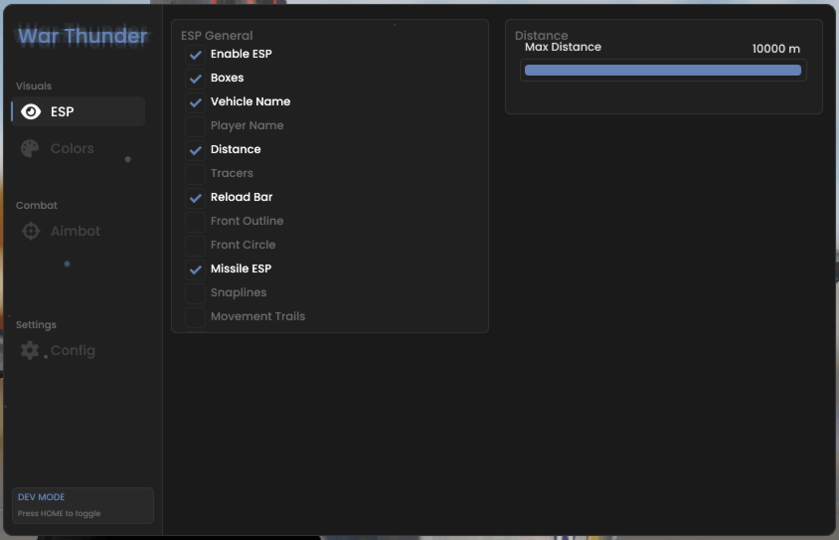Check the Snaplines checkbox

point(195,293)
